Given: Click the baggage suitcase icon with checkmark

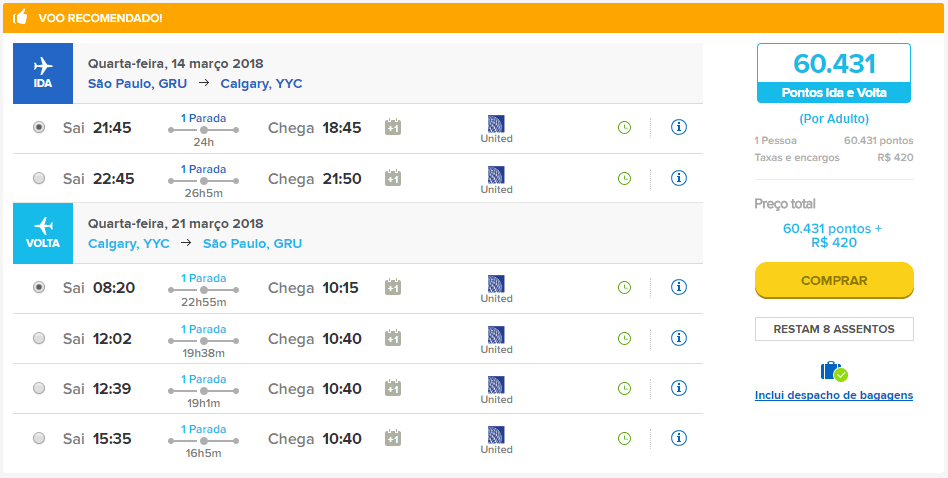Looking at the screenshot, I should [x=834, y=371].
